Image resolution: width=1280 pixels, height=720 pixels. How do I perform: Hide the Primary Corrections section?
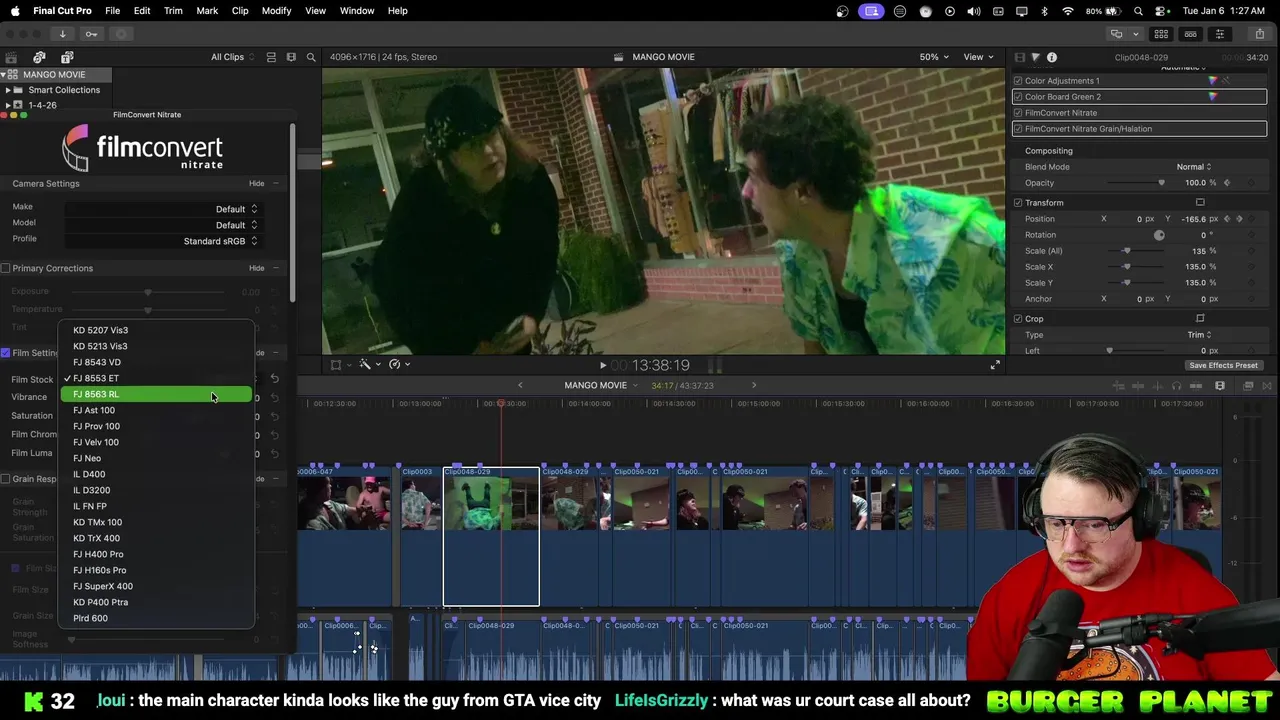click(x=257, y=268)
